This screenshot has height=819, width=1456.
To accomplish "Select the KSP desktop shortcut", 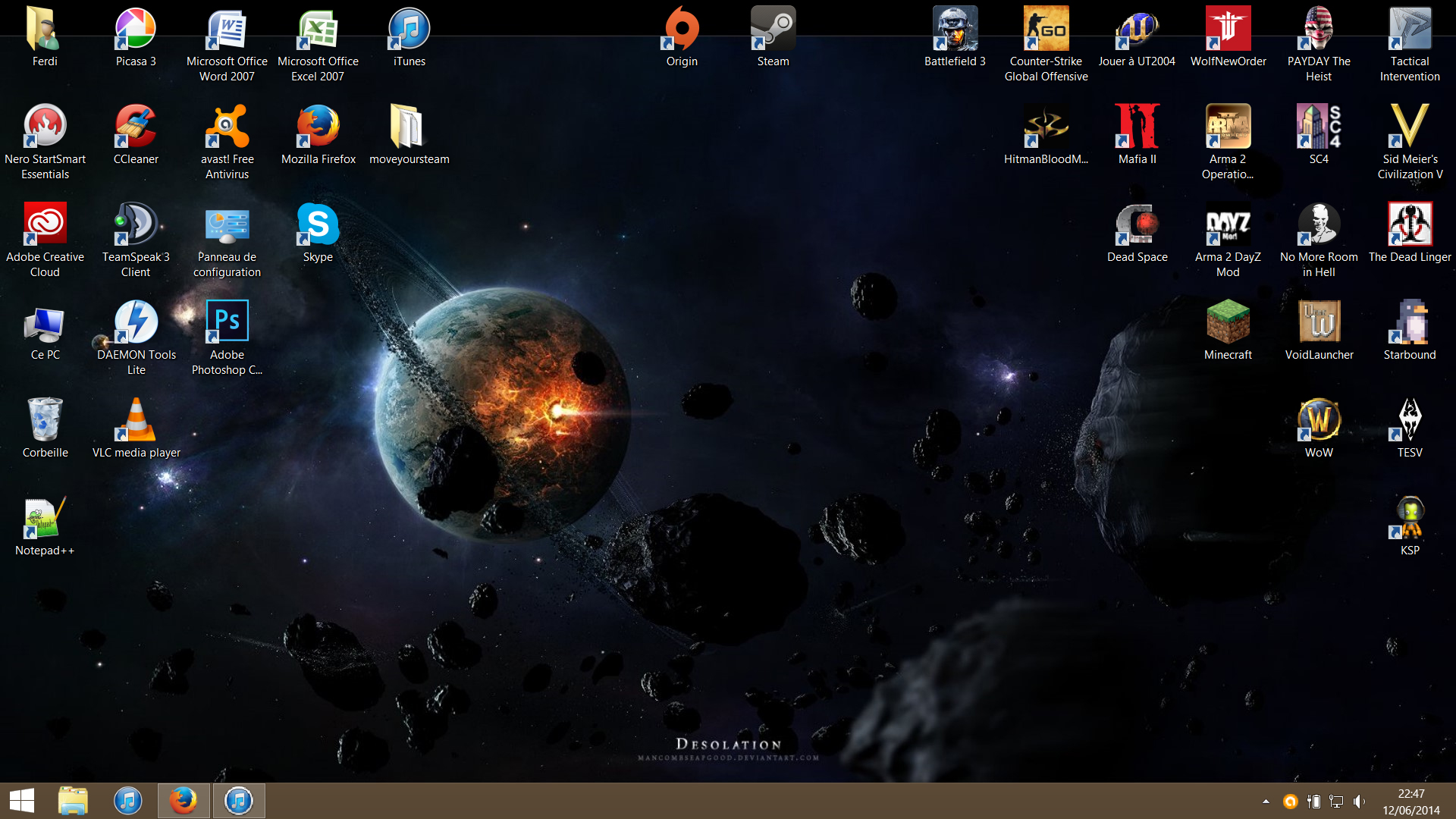I will (x=1410, y=517).
